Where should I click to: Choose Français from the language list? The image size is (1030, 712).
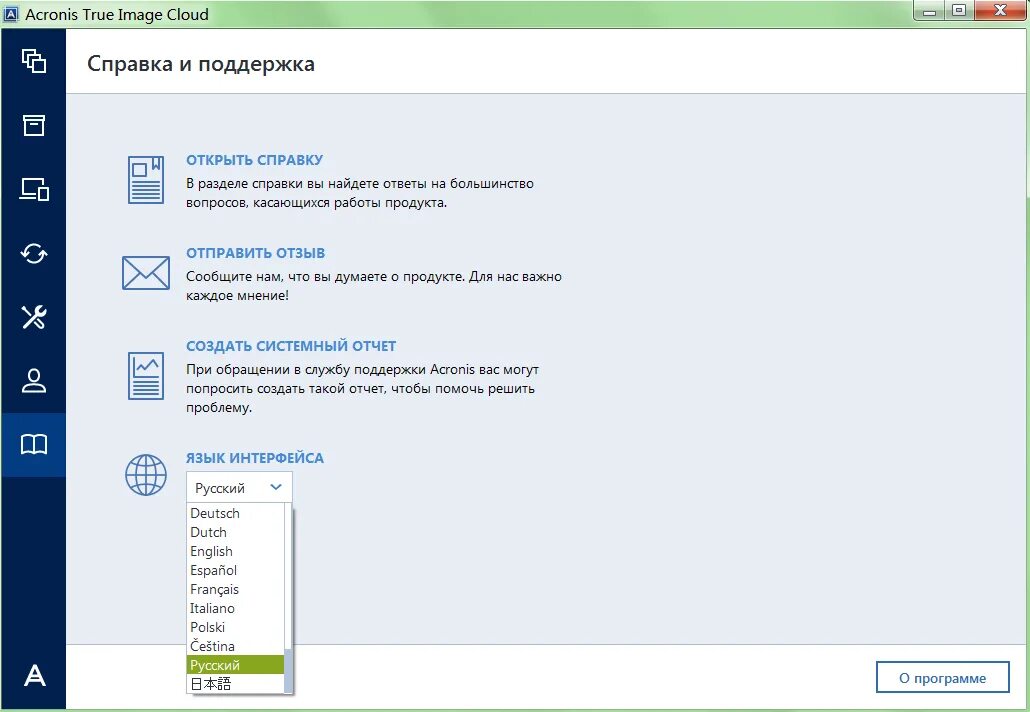235,589
